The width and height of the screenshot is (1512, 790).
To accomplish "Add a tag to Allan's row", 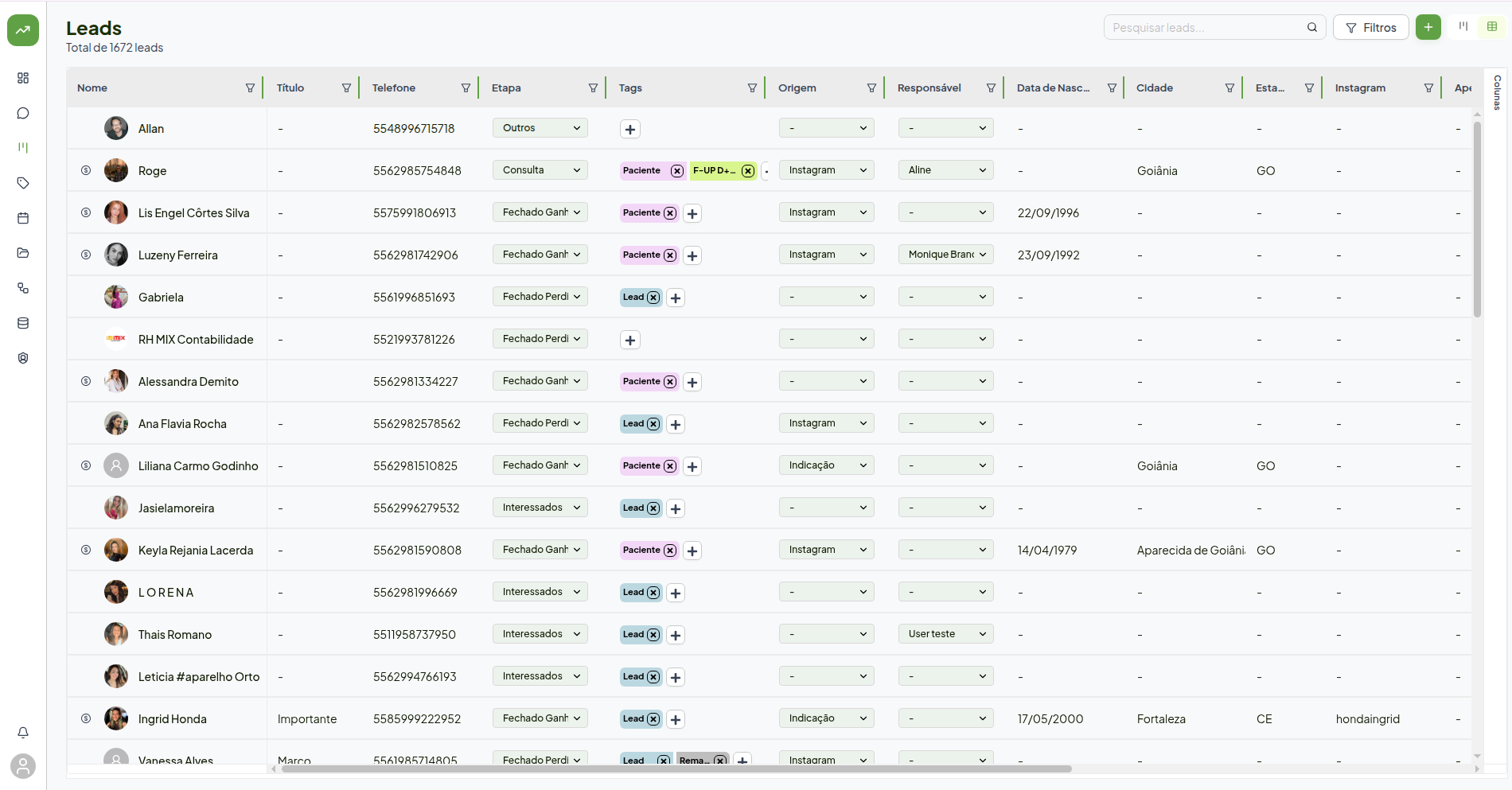I will pos(629,129).
